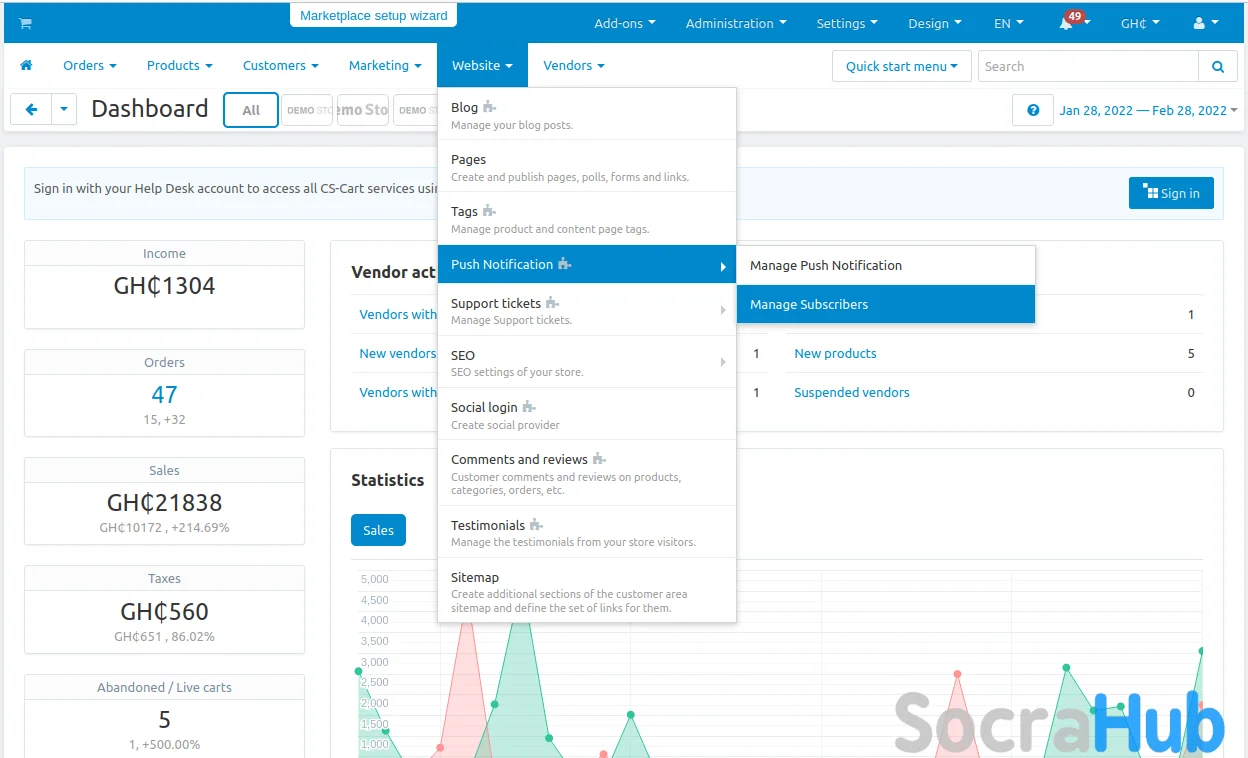Screen dimensions: 1248x758
Task: Click the search magnifier button
Action: (1217, 67)
